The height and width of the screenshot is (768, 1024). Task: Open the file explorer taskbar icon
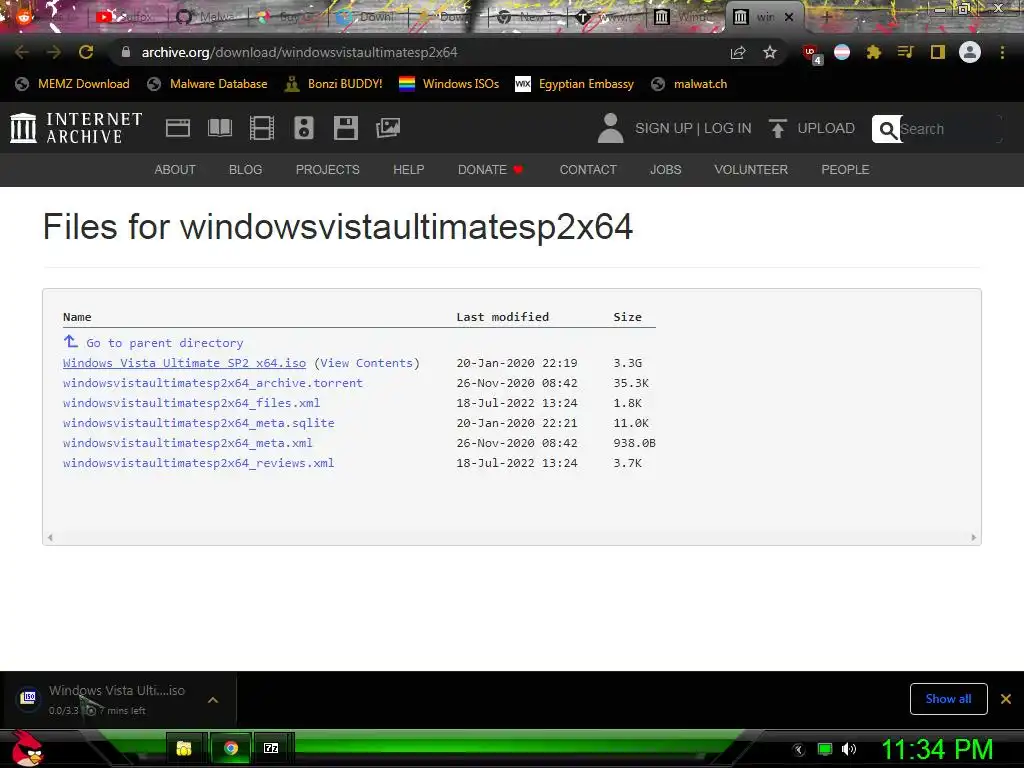tap(184, 748)
